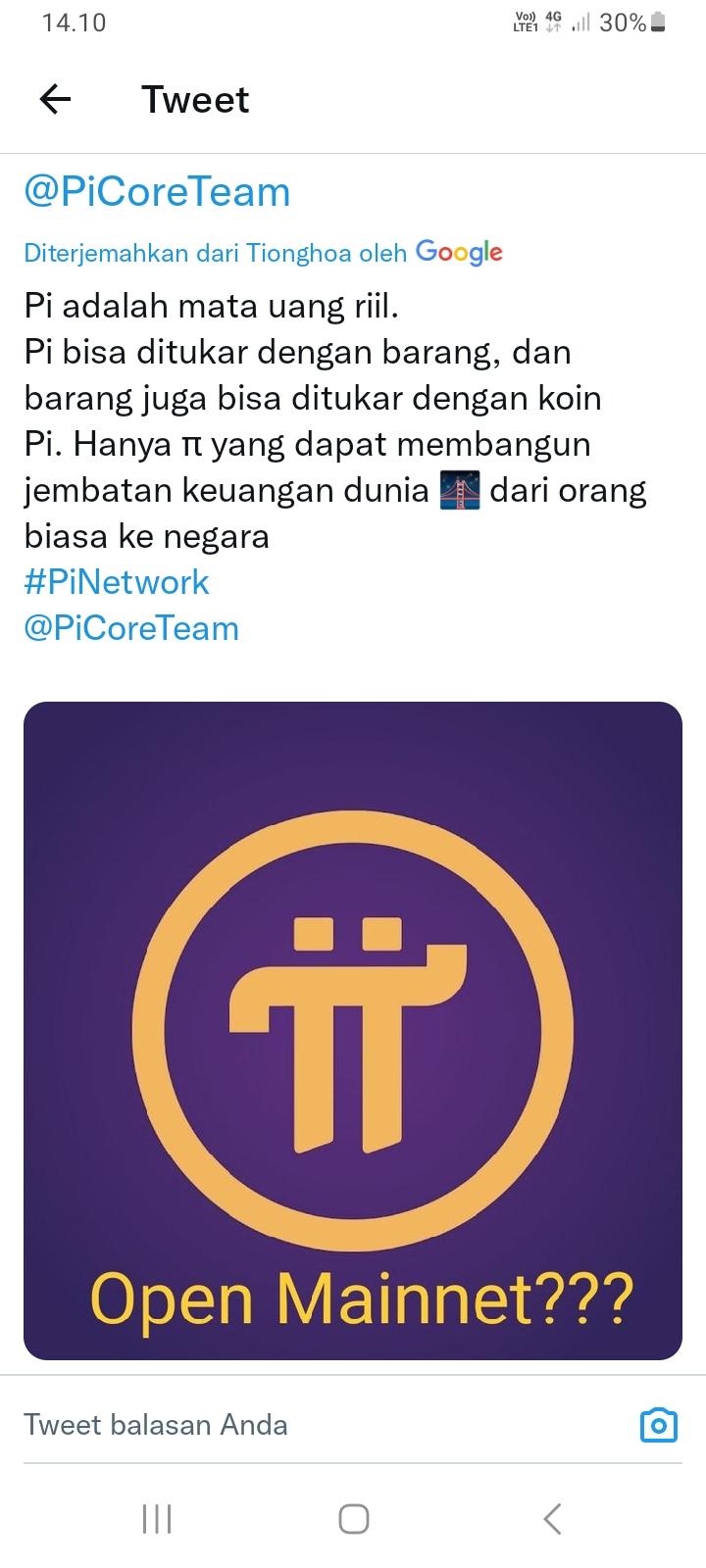Tap the Open Mainnet??? caption on image

(362, 1299)
